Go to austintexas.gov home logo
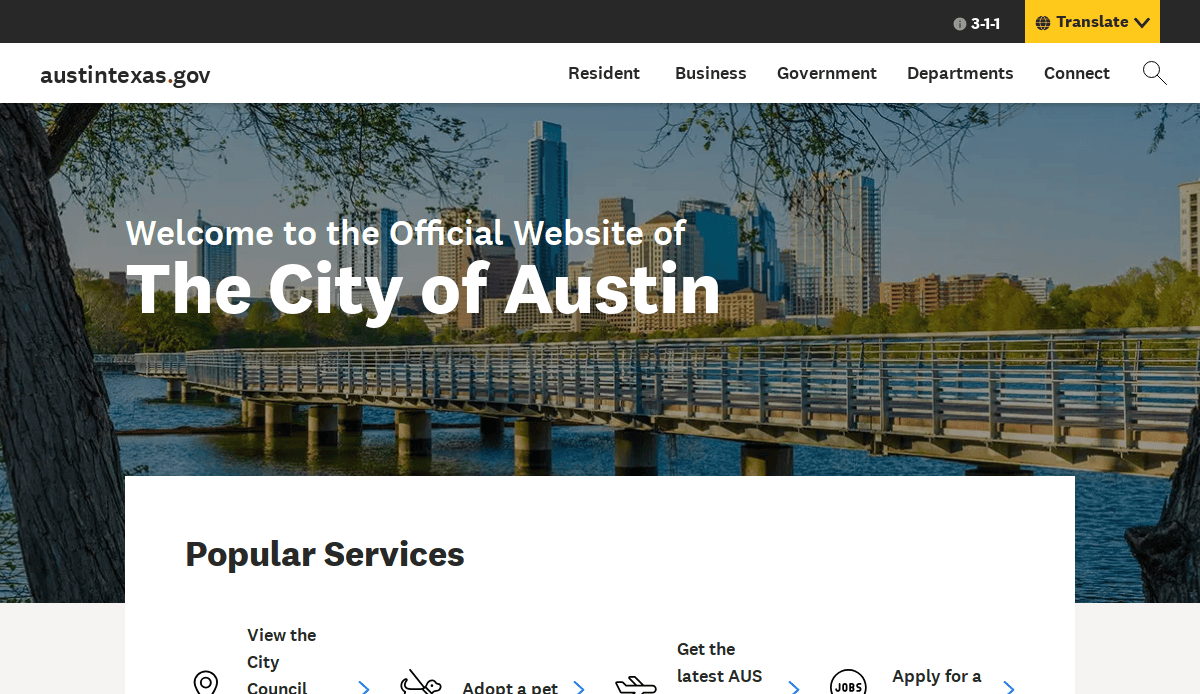 125,75
